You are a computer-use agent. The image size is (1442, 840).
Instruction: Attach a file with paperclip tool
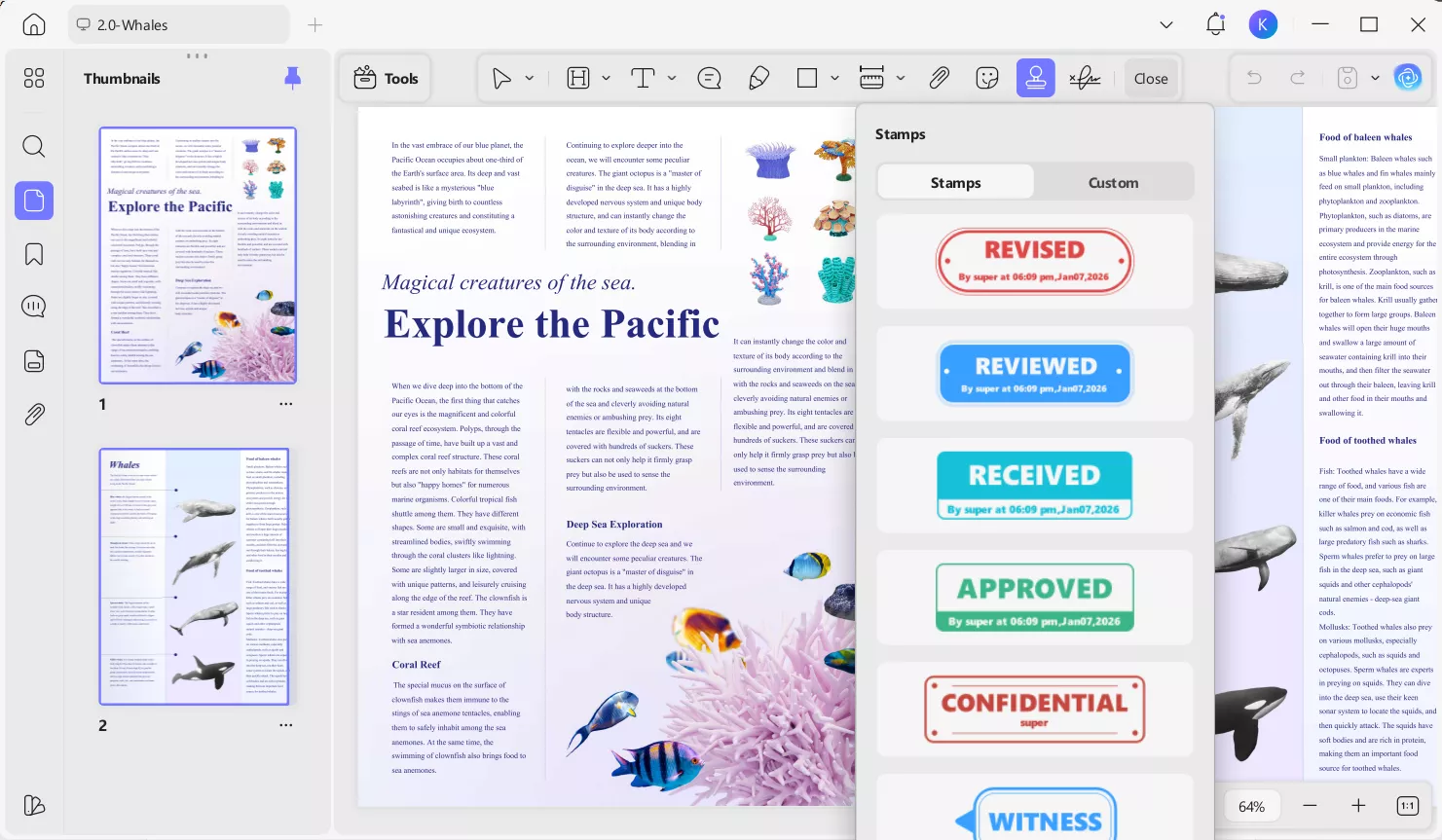coord(939,79)
